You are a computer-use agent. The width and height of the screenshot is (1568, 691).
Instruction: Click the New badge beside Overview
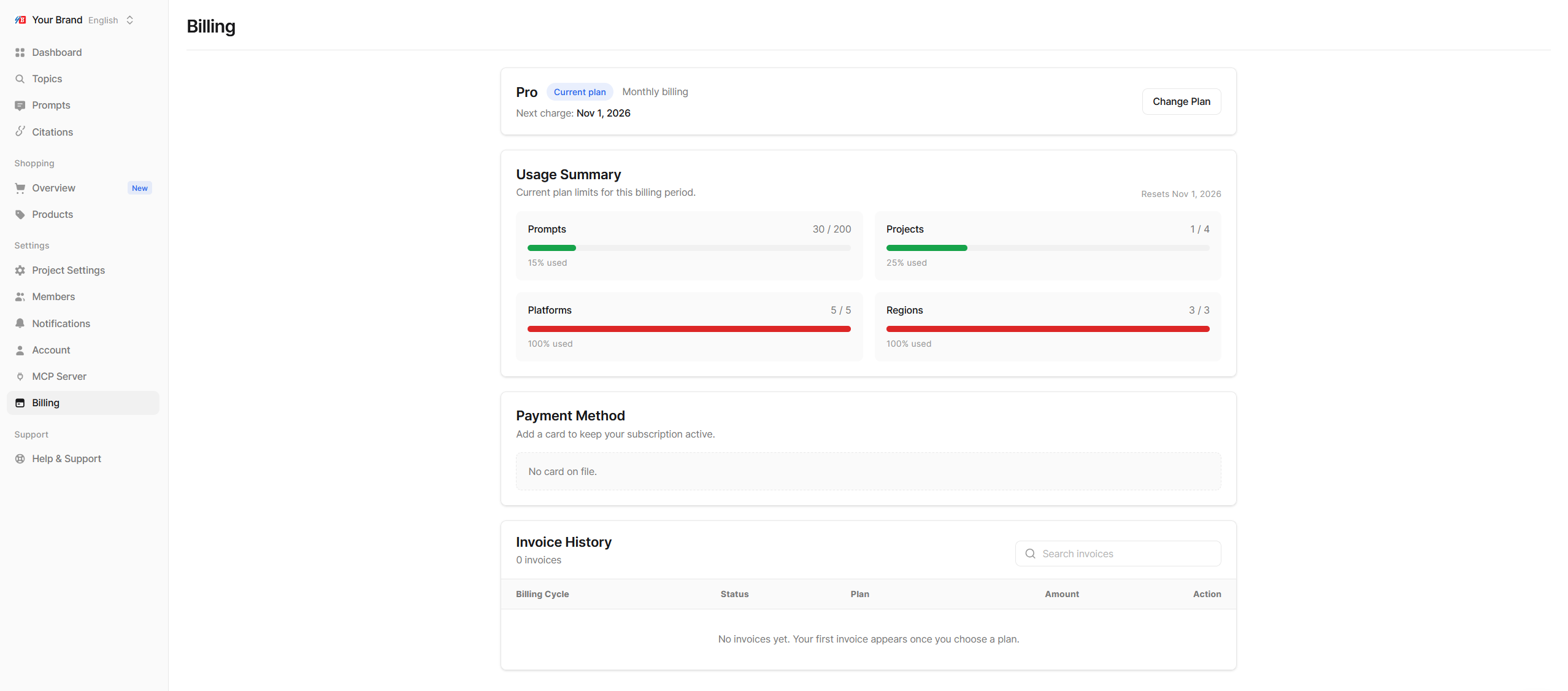[x=140, y=188]
